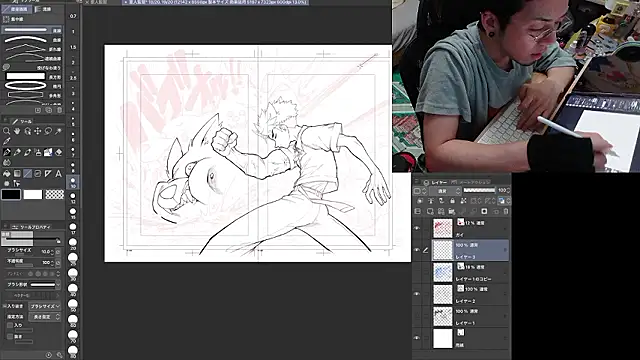Select the Auto select magic wand tool
Screen dimensions: 640x360
[58, 131]
